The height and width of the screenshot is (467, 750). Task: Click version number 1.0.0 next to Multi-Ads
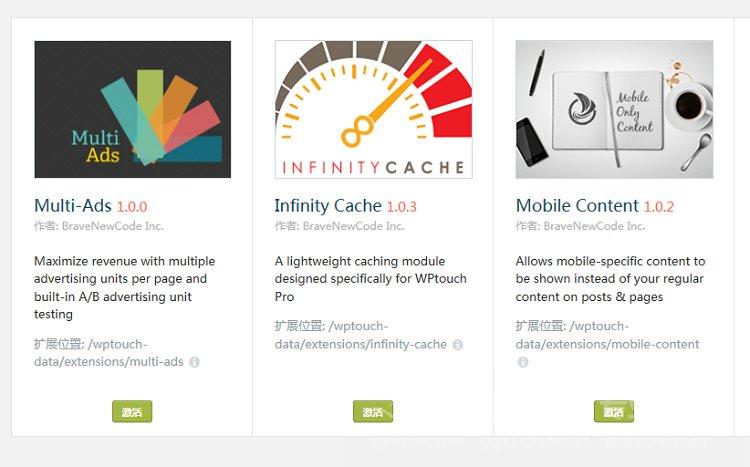(x=132, y=207)
